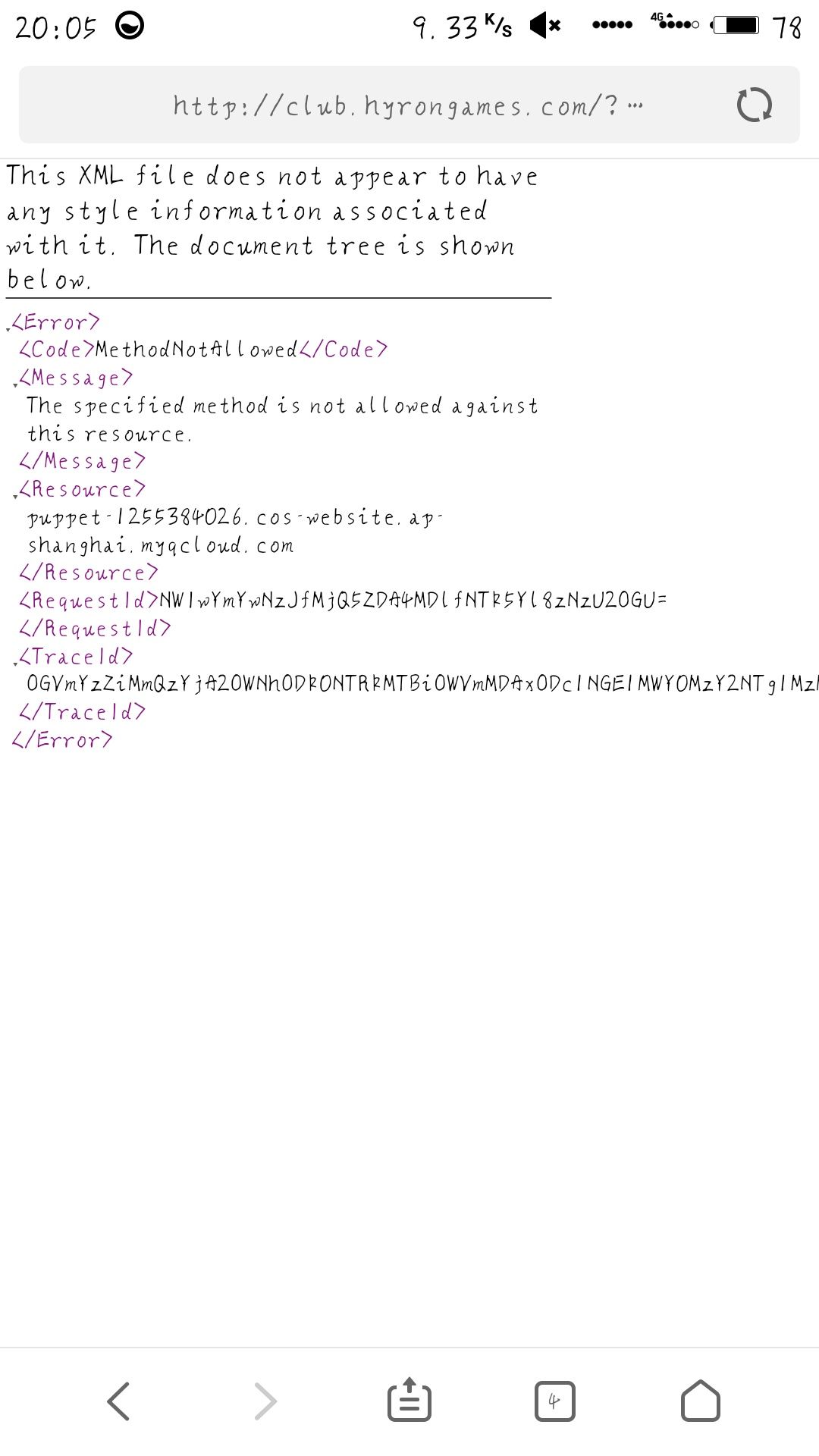This screenshot has height=1456, width=819.
Task: Collapse the Resource XML node
Action: 15,495
